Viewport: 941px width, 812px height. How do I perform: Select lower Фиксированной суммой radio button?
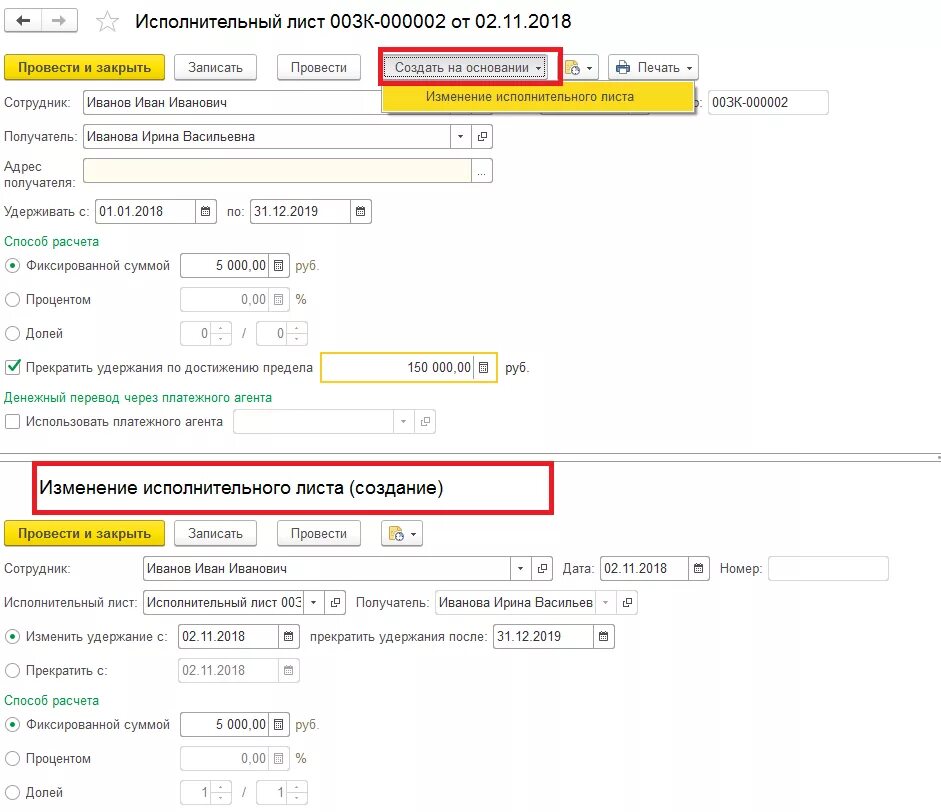[x=13, y=724]
